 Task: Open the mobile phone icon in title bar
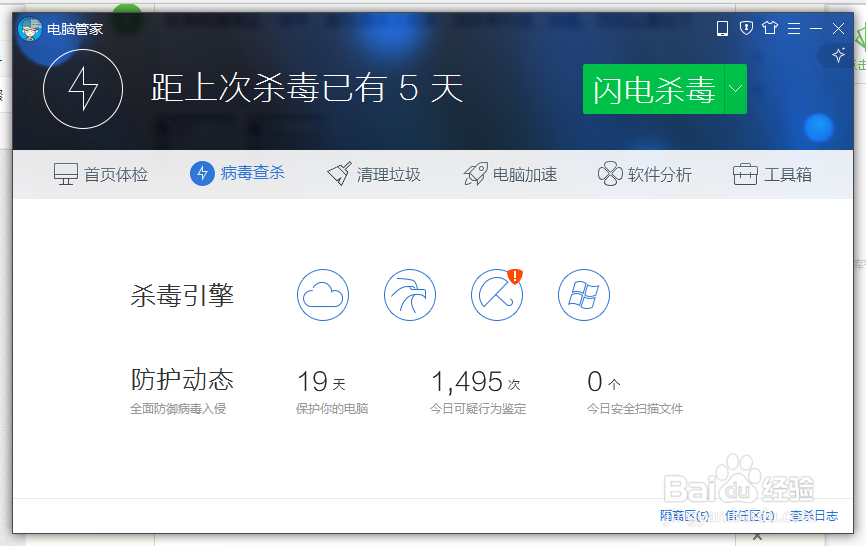(x=722, y=28)
